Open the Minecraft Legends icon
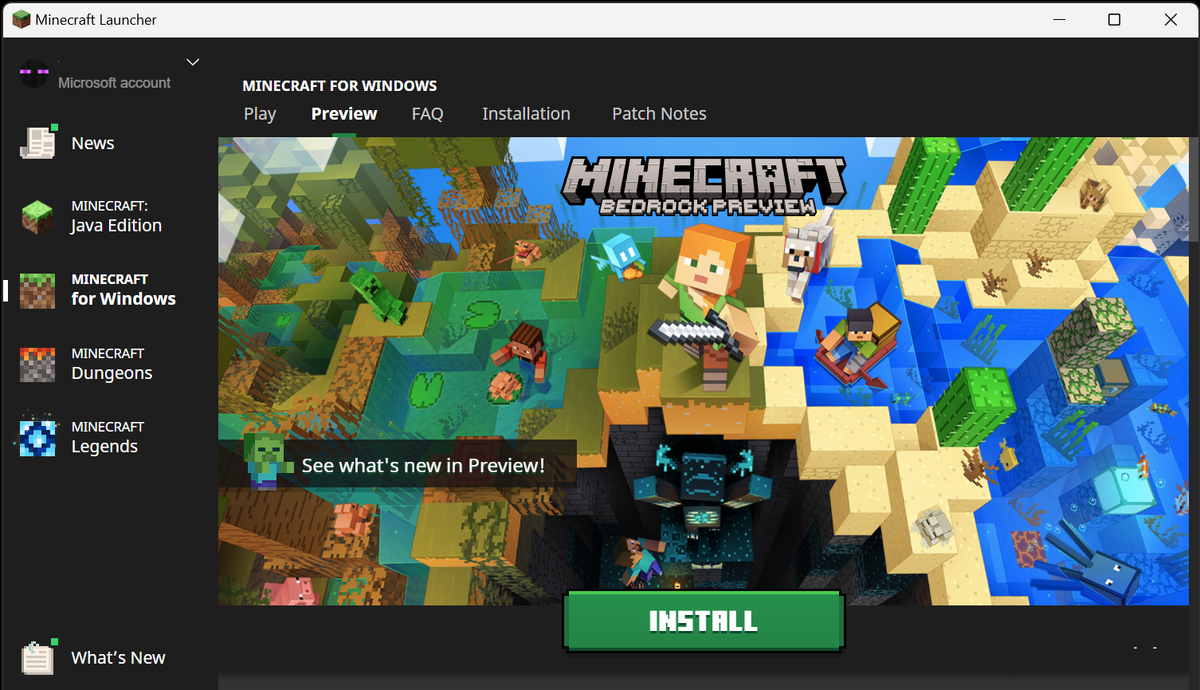 (38, 438)
